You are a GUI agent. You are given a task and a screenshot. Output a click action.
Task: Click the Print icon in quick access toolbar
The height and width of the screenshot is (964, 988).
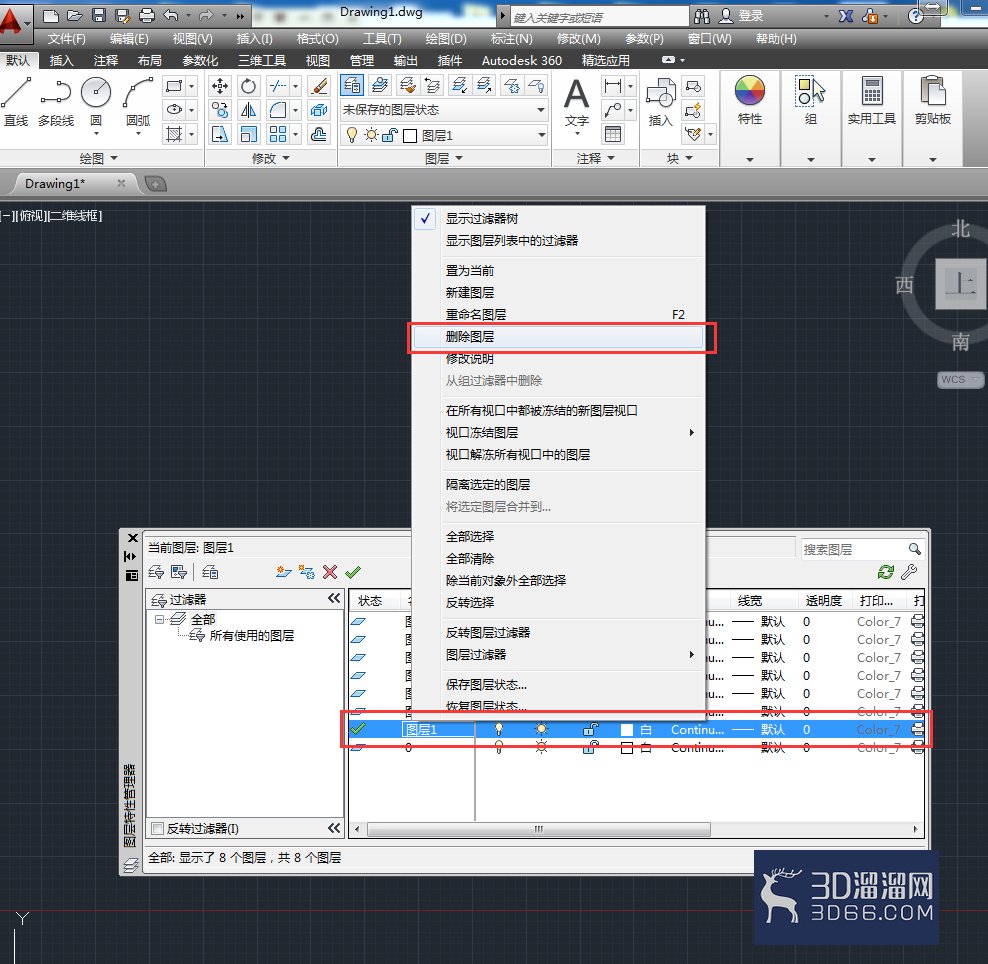click(x=147, y=16)
